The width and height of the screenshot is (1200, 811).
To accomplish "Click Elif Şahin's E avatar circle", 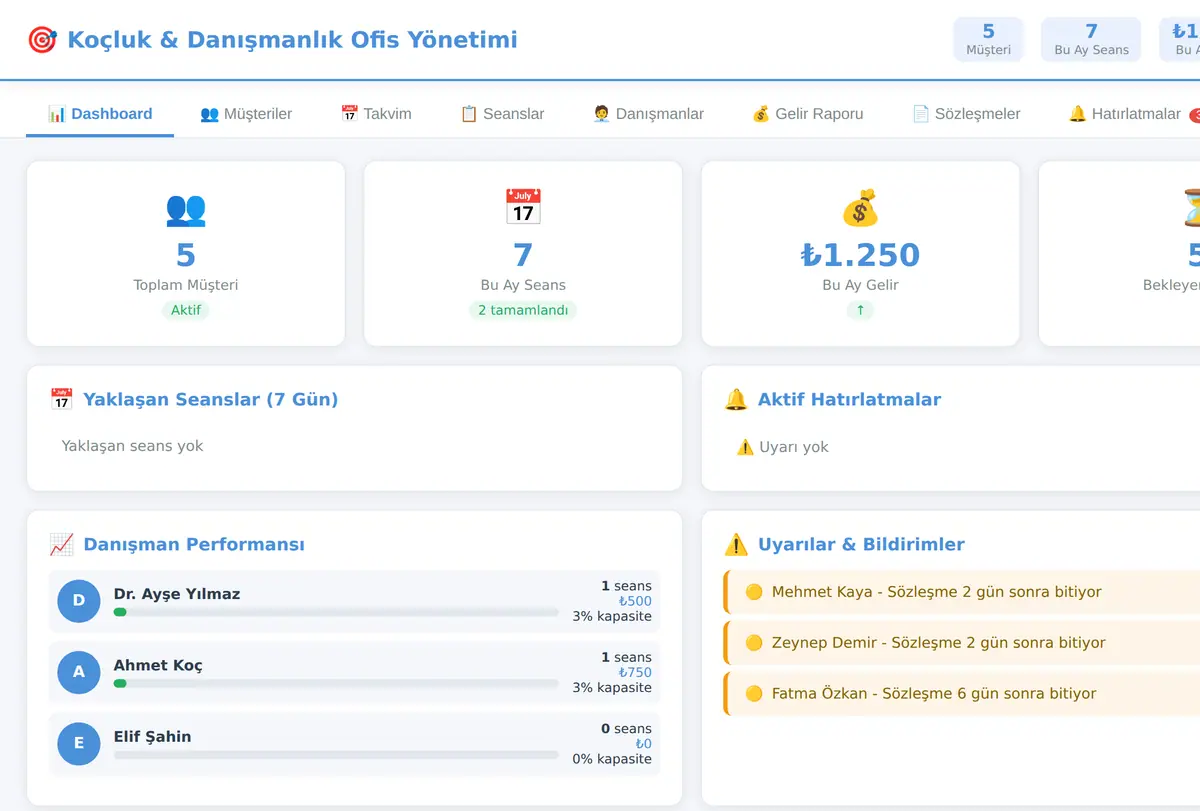I will [79, 744].
